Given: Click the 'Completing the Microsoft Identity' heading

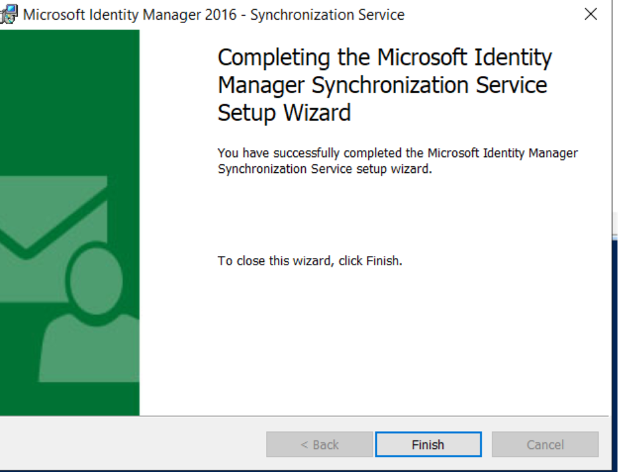Looking at the screenshot, I should 384,85.
